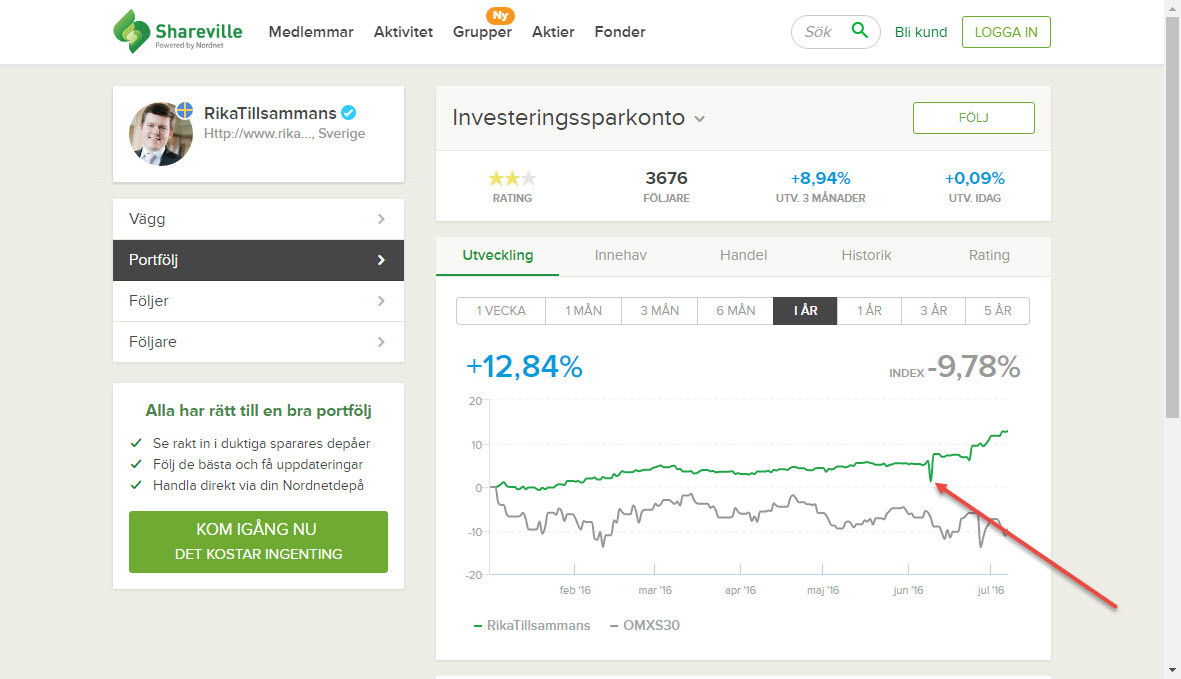
Task: Click the page vertical scrollbar thumb
Action: tap(1172, 210)
